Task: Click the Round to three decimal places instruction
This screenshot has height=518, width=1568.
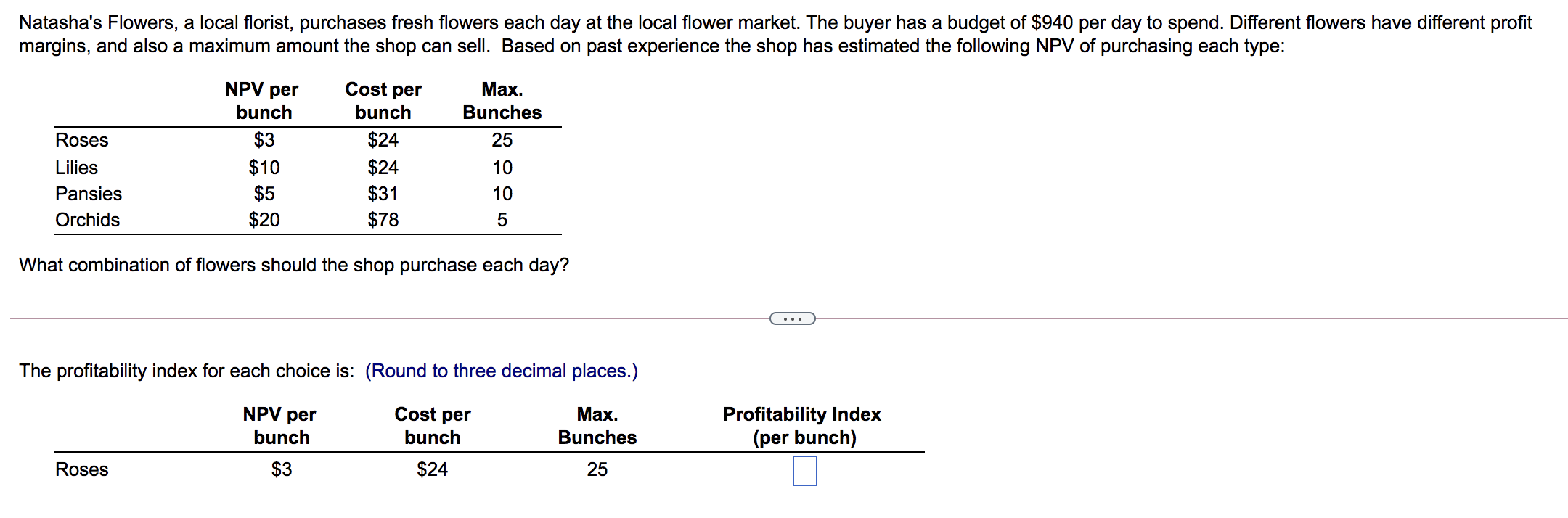Action: click(501, 371)
